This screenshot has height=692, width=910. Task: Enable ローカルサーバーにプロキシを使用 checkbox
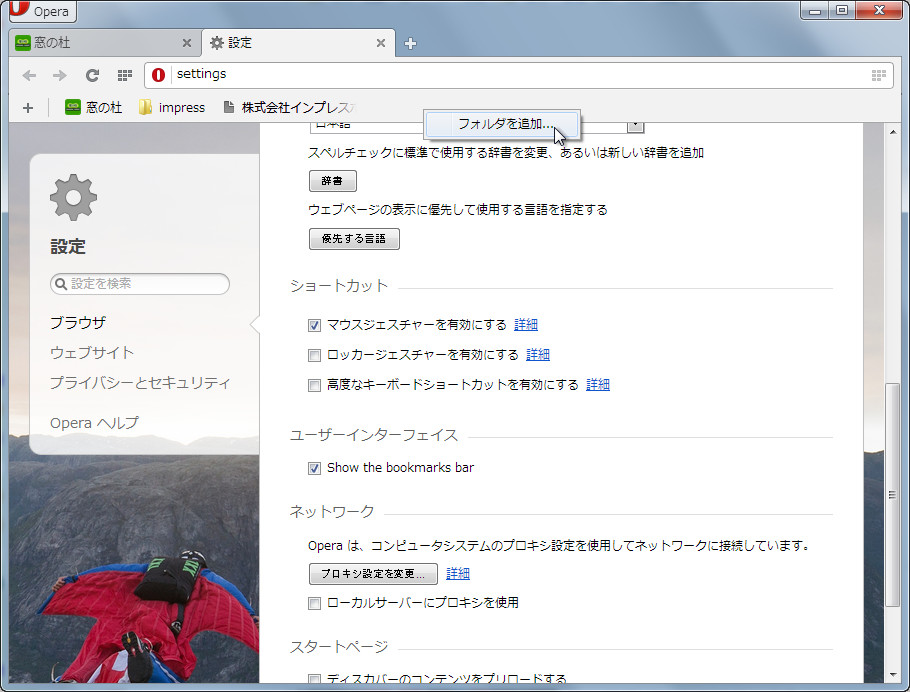[314, 604]
